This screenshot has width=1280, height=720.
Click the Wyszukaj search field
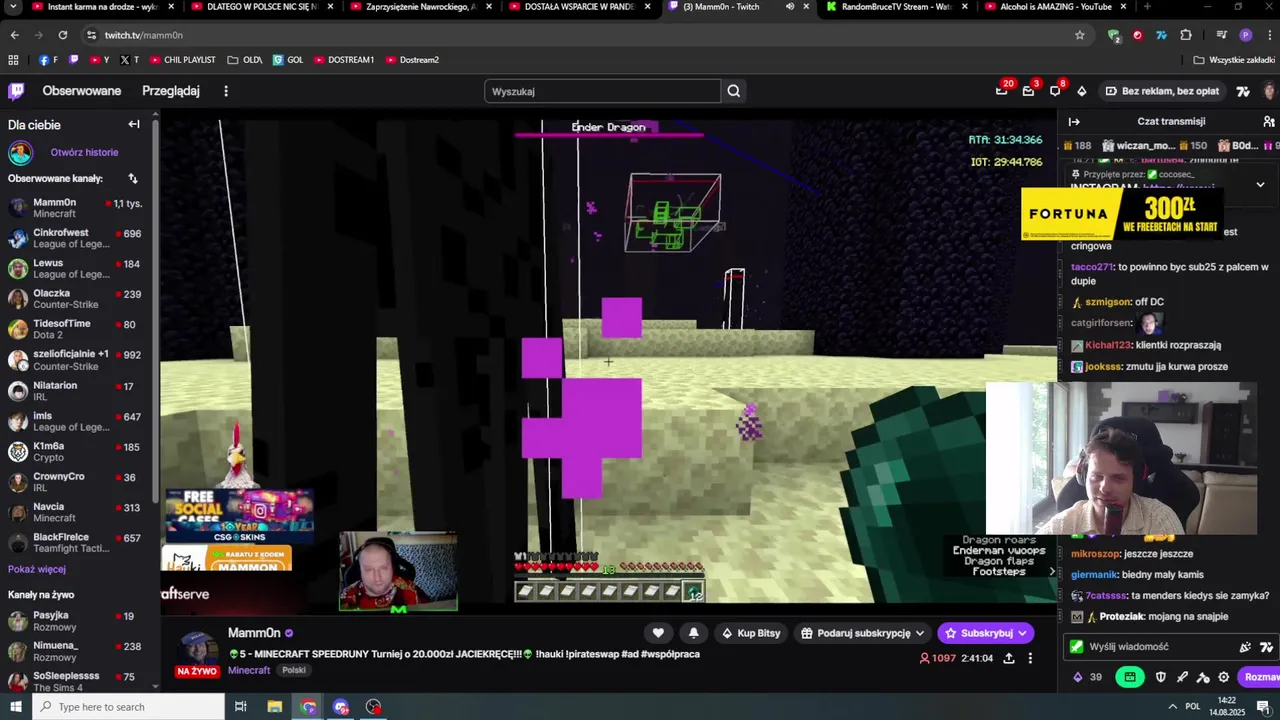pos(603,91)
